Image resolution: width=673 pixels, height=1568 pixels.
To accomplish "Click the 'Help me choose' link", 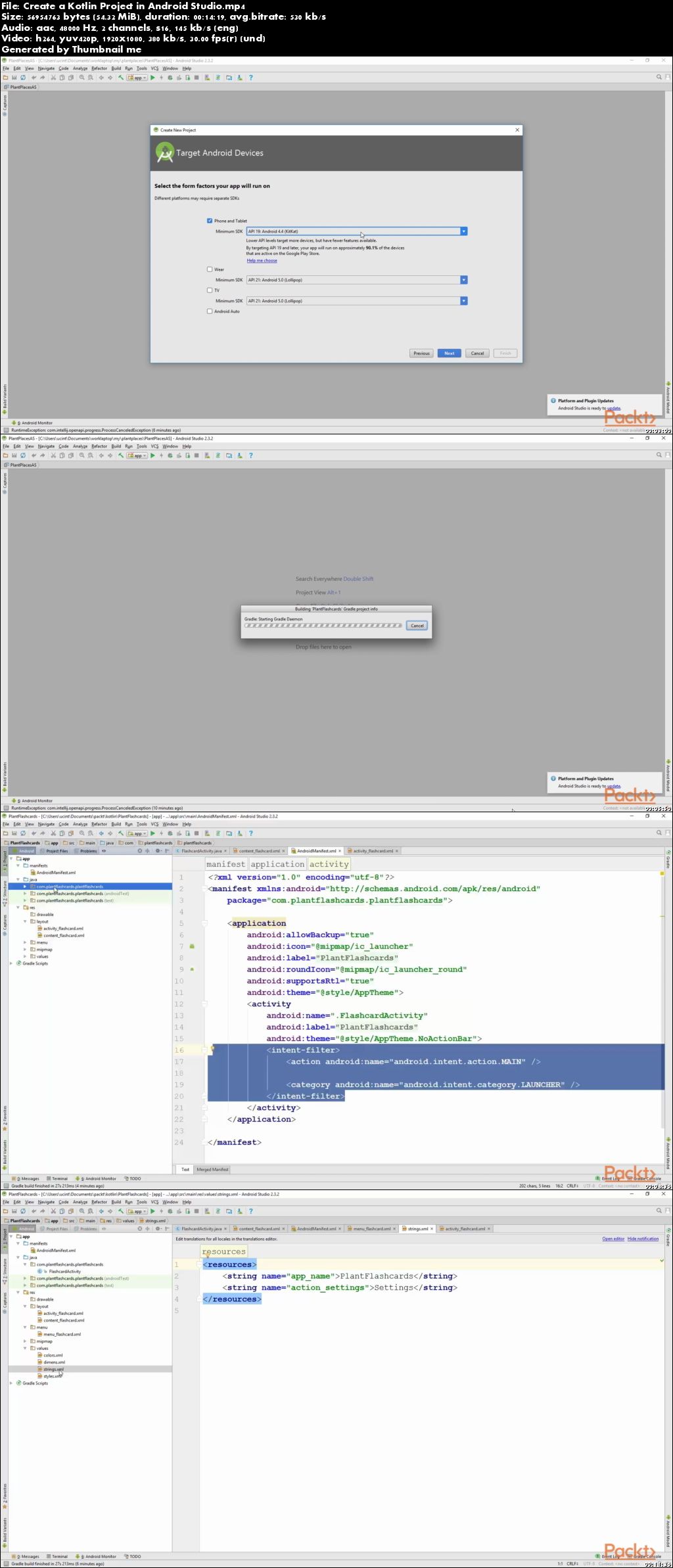I will 262,261.
